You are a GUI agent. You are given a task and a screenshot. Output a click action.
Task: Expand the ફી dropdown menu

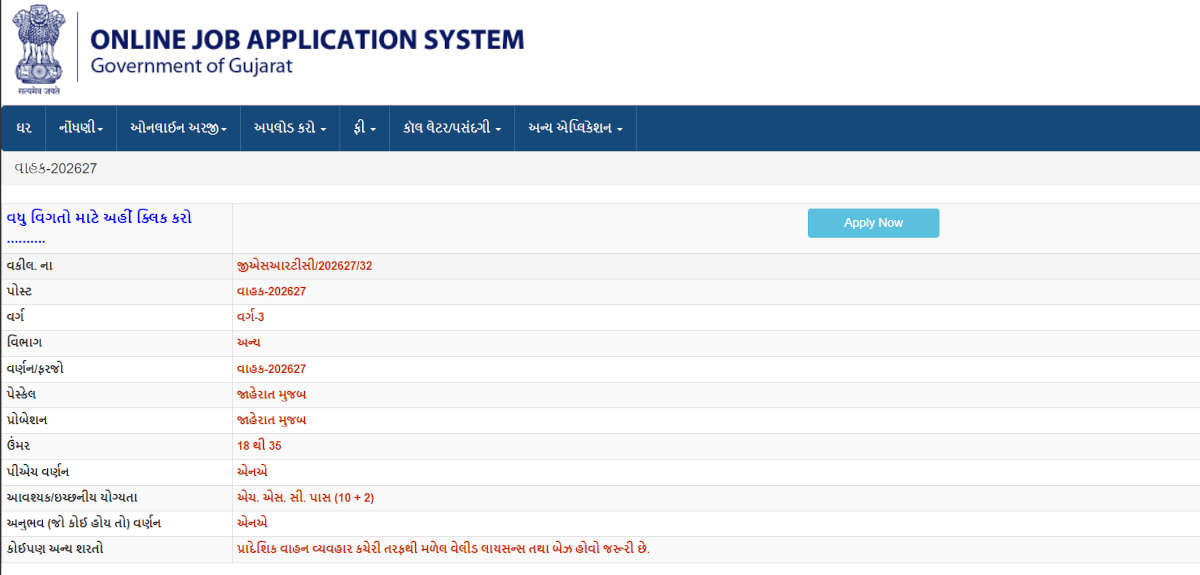364,128
